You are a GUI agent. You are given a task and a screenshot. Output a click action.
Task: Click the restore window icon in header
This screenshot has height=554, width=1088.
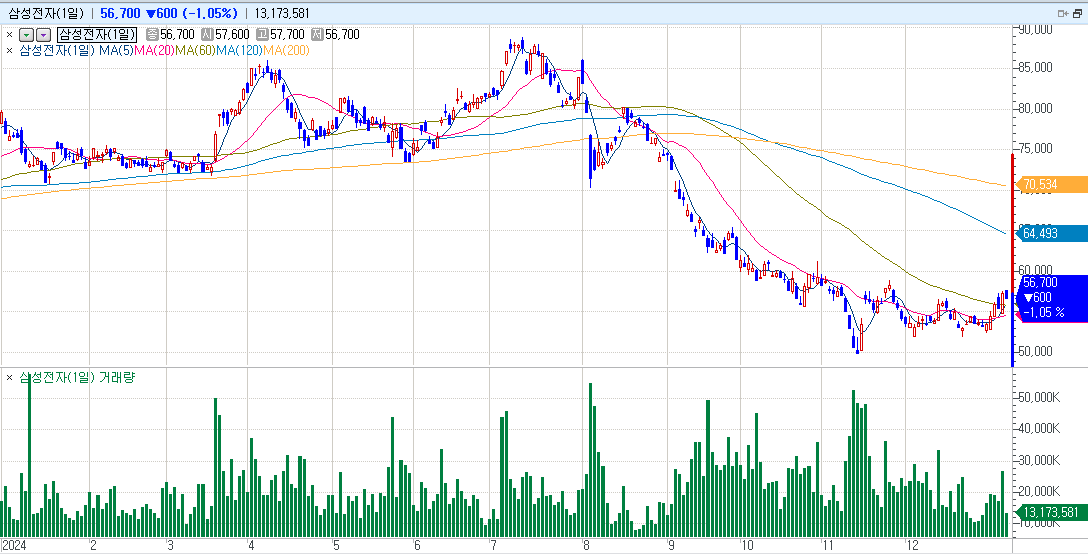click(x=1078, y=12)
